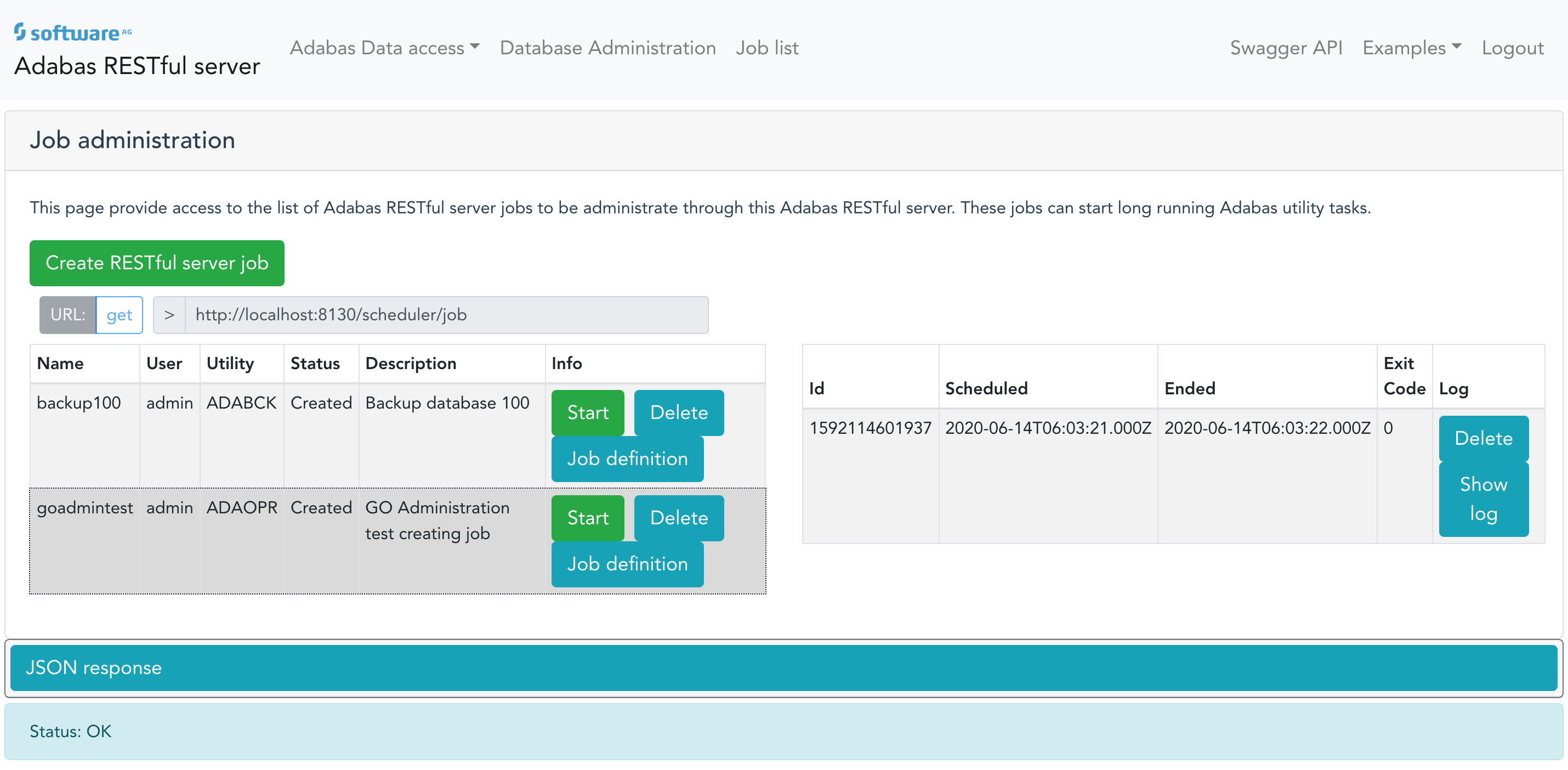
Task: Delete the goadmintest job
Action: pos(678,518)
